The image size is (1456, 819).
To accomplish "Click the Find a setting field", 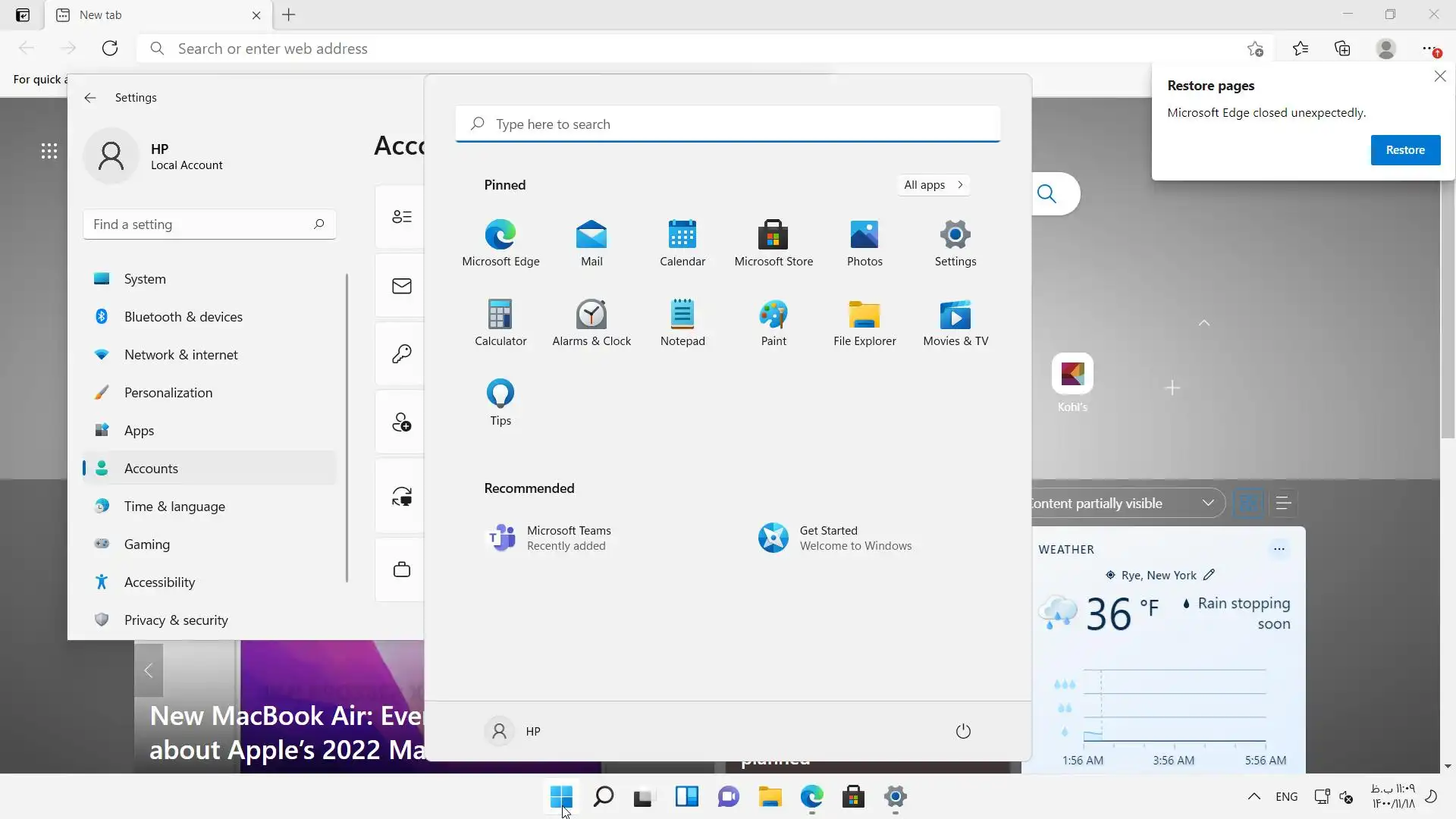I will tap(201, 224).
